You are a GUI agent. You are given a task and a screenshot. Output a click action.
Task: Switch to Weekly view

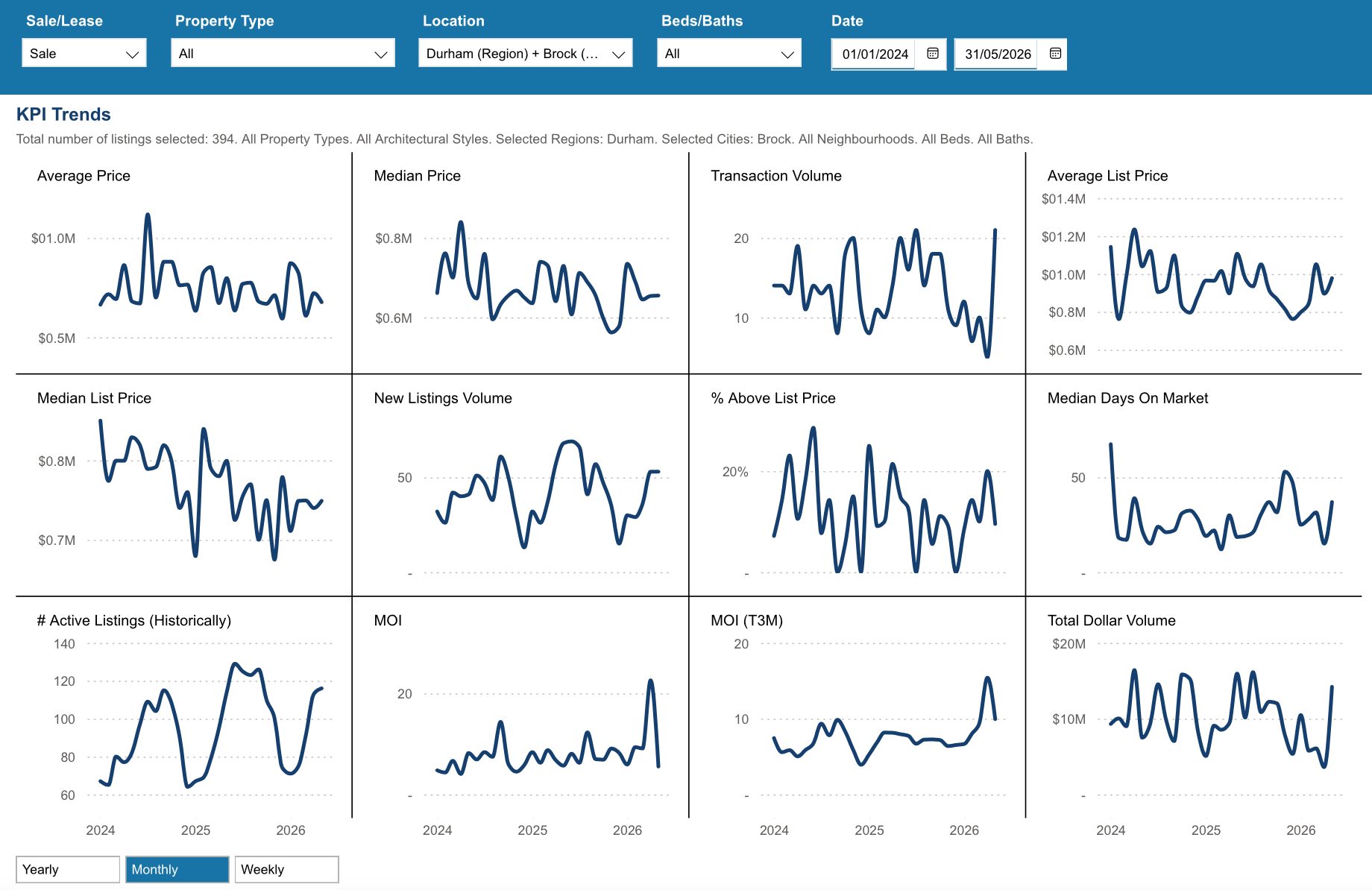[x=287, y=869]
